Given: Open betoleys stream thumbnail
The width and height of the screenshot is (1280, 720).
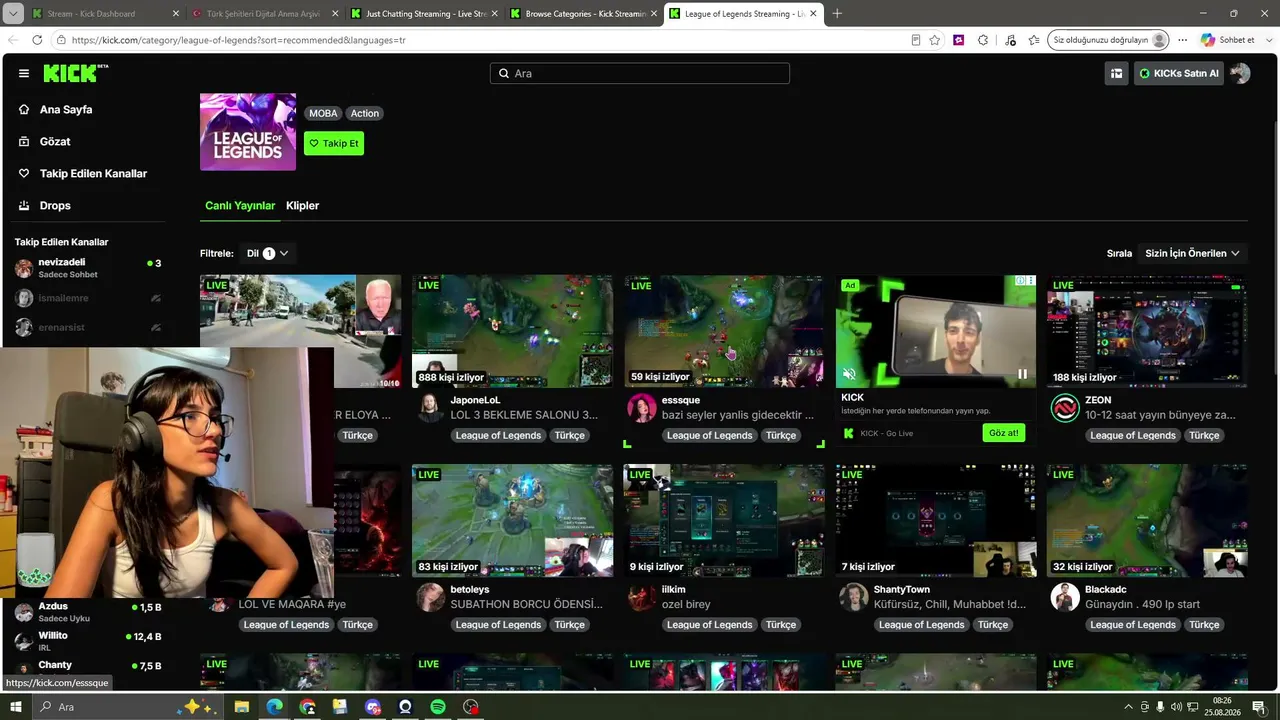Looking at the screenshot, I should [x=512, y=520].
